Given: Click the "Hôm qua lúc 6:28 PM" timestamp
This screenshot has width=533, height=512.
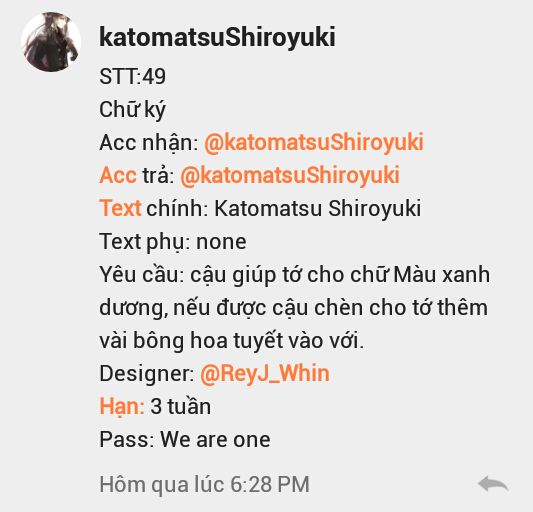Looking at the screenshot, I should coord(204,484).
